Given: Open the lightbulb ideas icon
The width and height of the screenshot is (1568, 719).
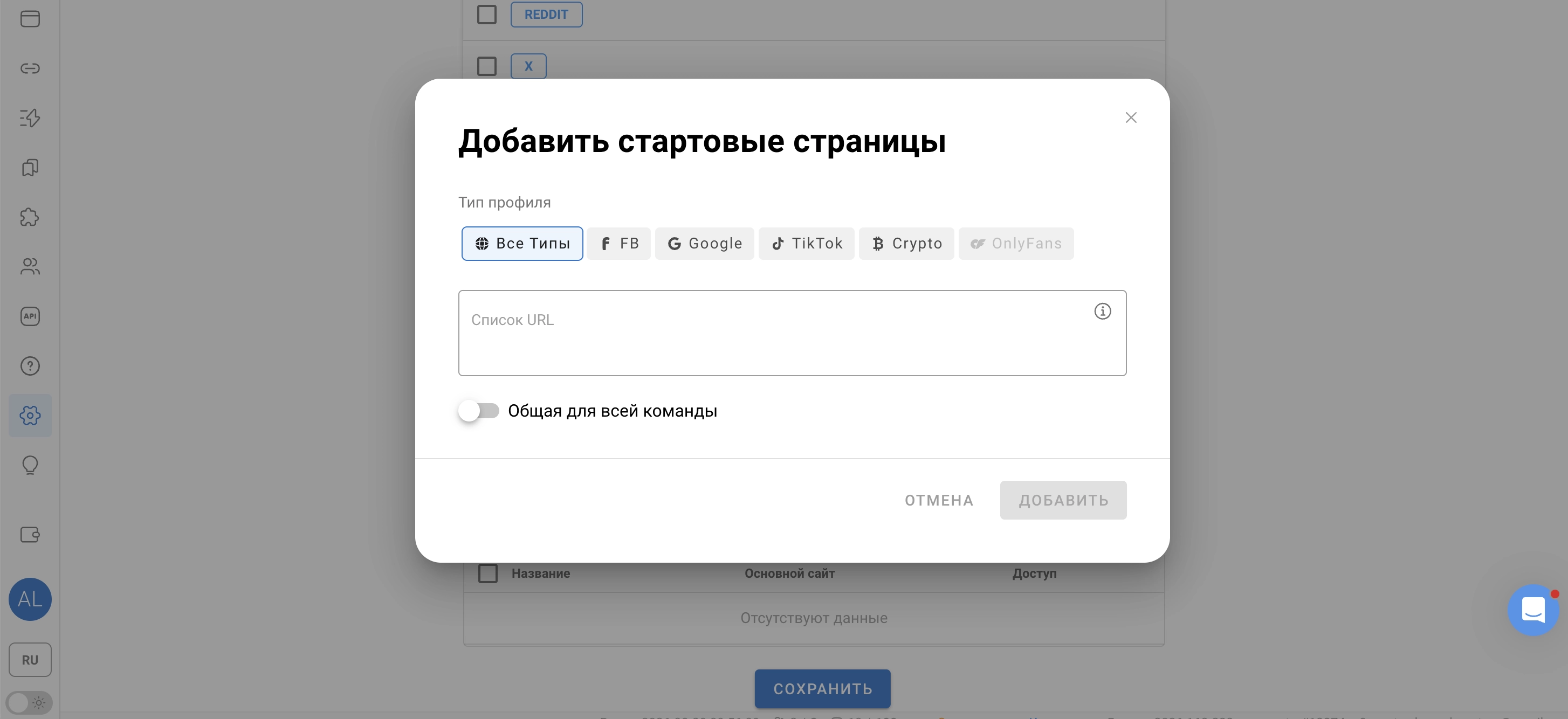Looking at the screenshot, I should (30, 465).
